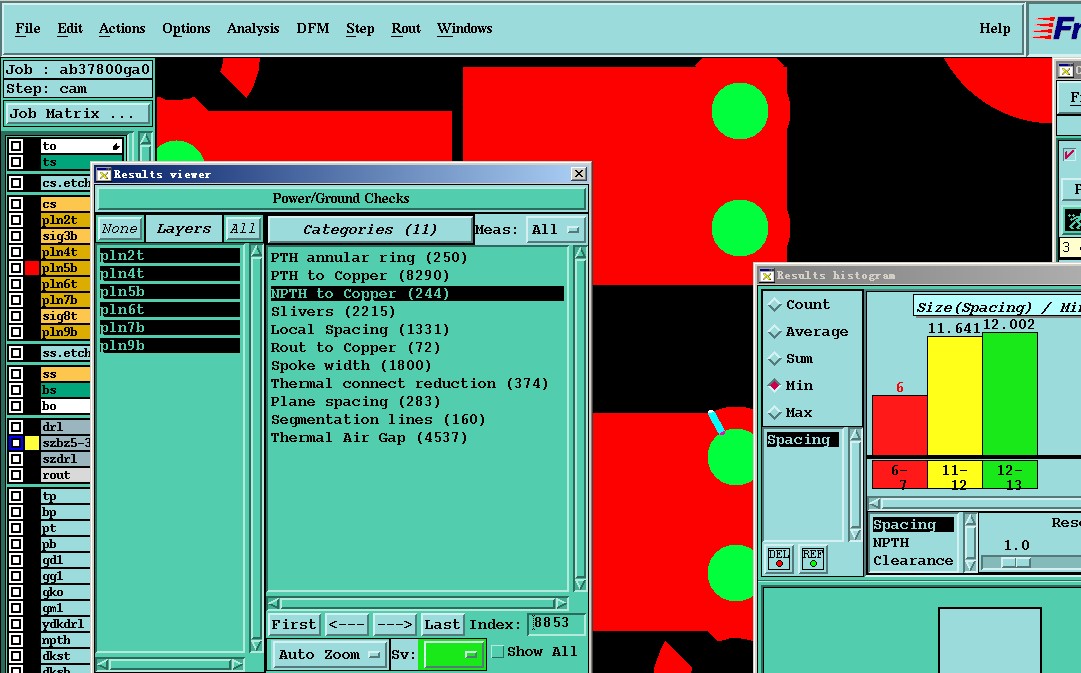Select Clearance in the histogram measurement list

[x=913, y=561]
